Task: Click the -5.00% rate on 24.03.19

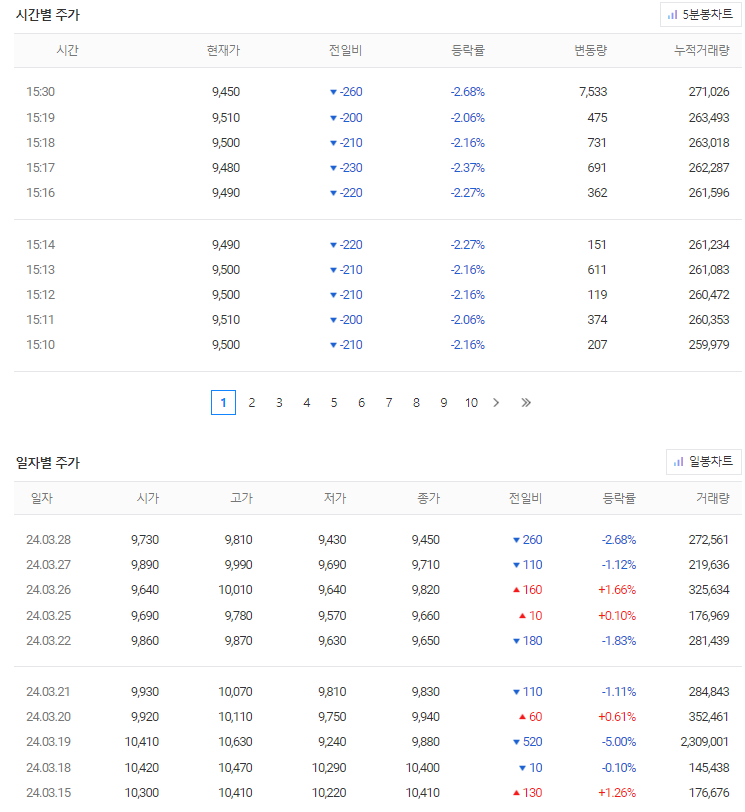Action: pos(619,742)
